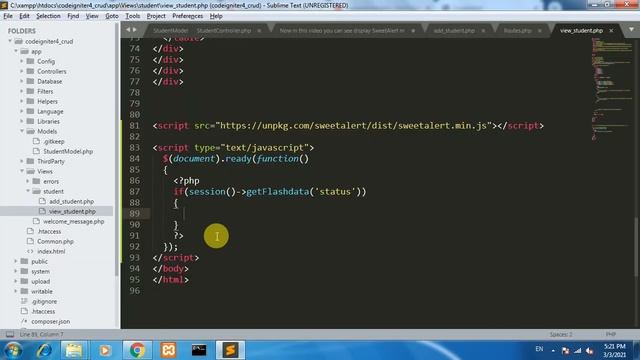This screenshot has height=360, width=640.
Task: Open Windows Explorer from taskbar
Action: tap(74, 350)
